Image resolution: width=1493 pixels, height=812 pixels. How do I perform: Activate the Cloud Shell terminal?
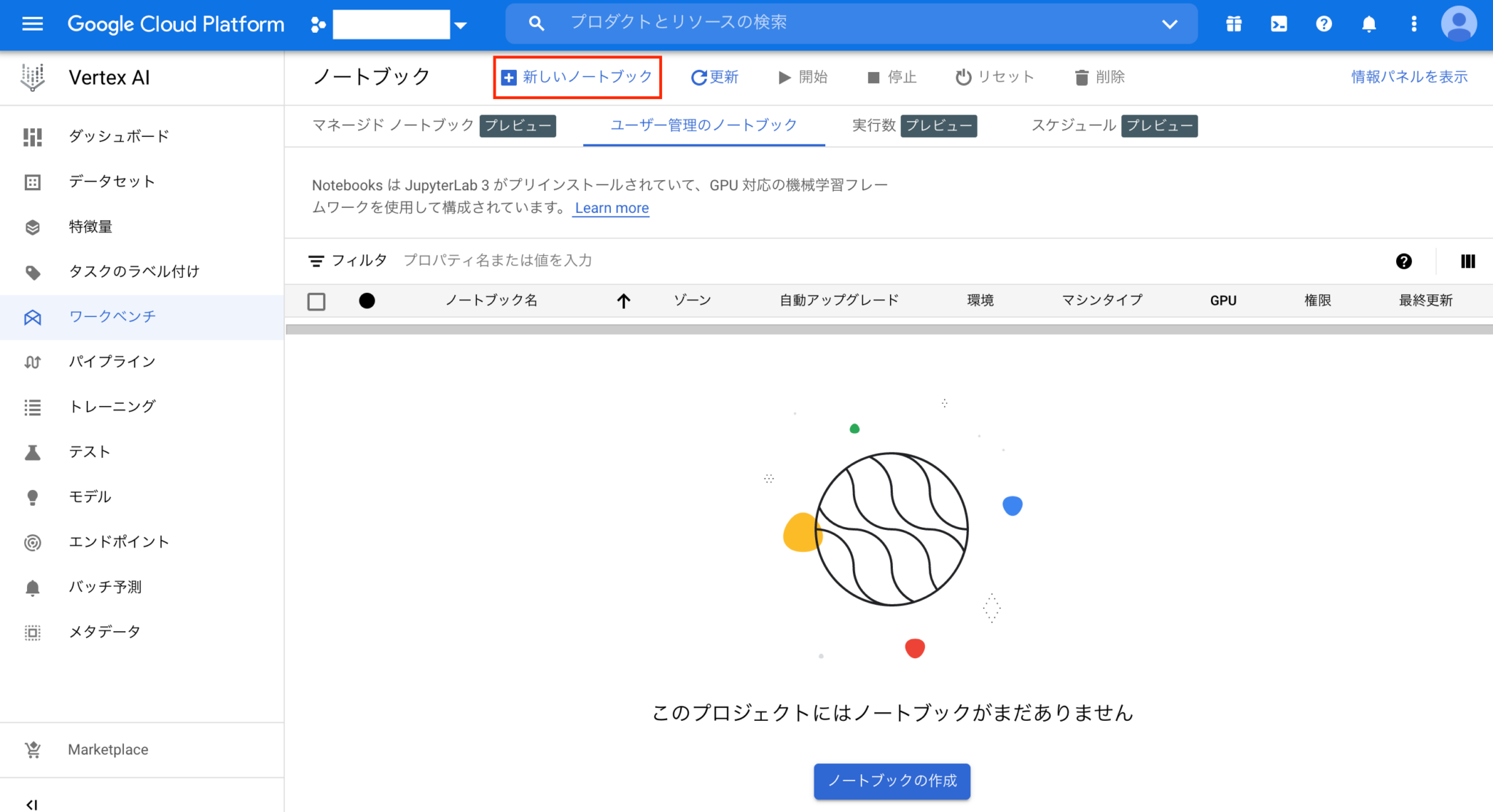click(x=1278, y=23)
